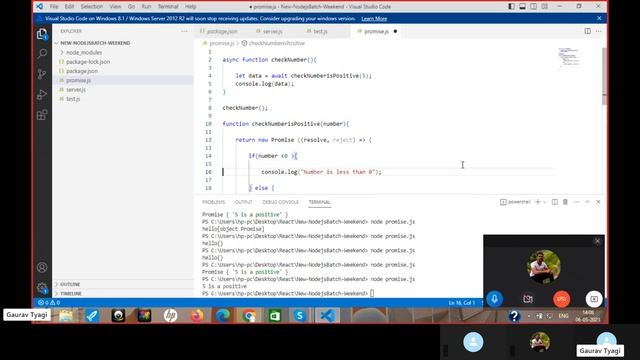The height and width of the screenshot is (360, 640).
Task: Split the terminal pane
Action: pyautogui.click(x=554, y=202)
